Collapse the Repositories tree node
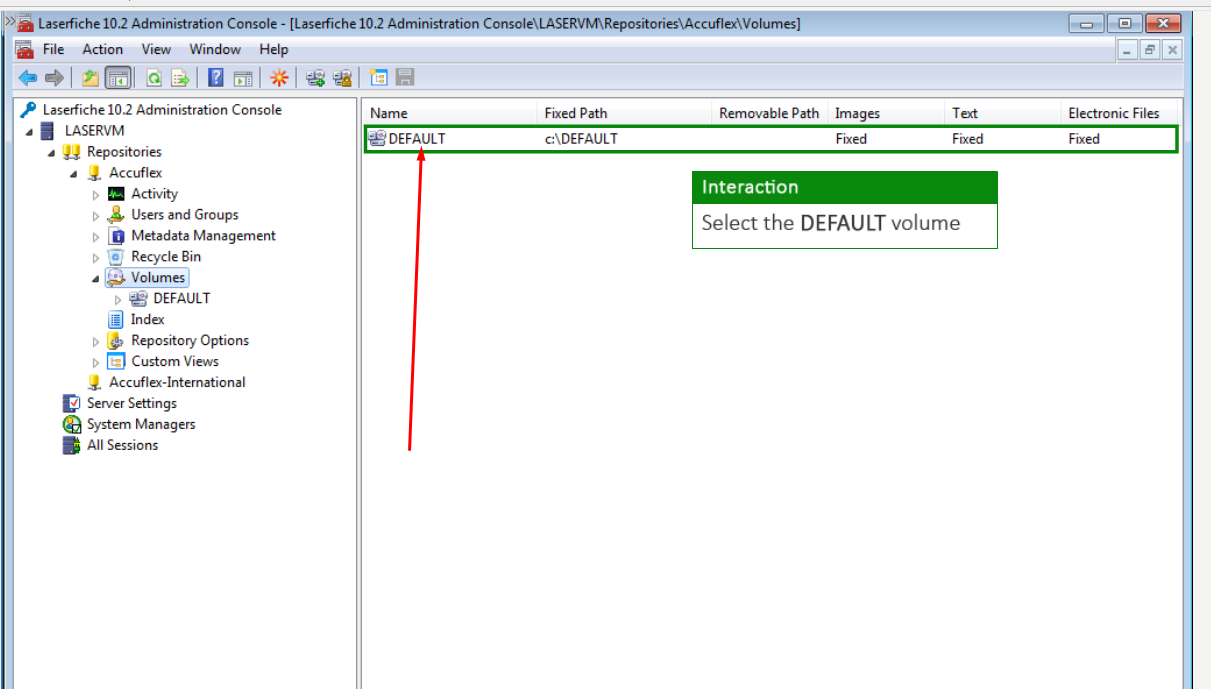The width and height of the screenshot is (1211, 689). (51, 153)
